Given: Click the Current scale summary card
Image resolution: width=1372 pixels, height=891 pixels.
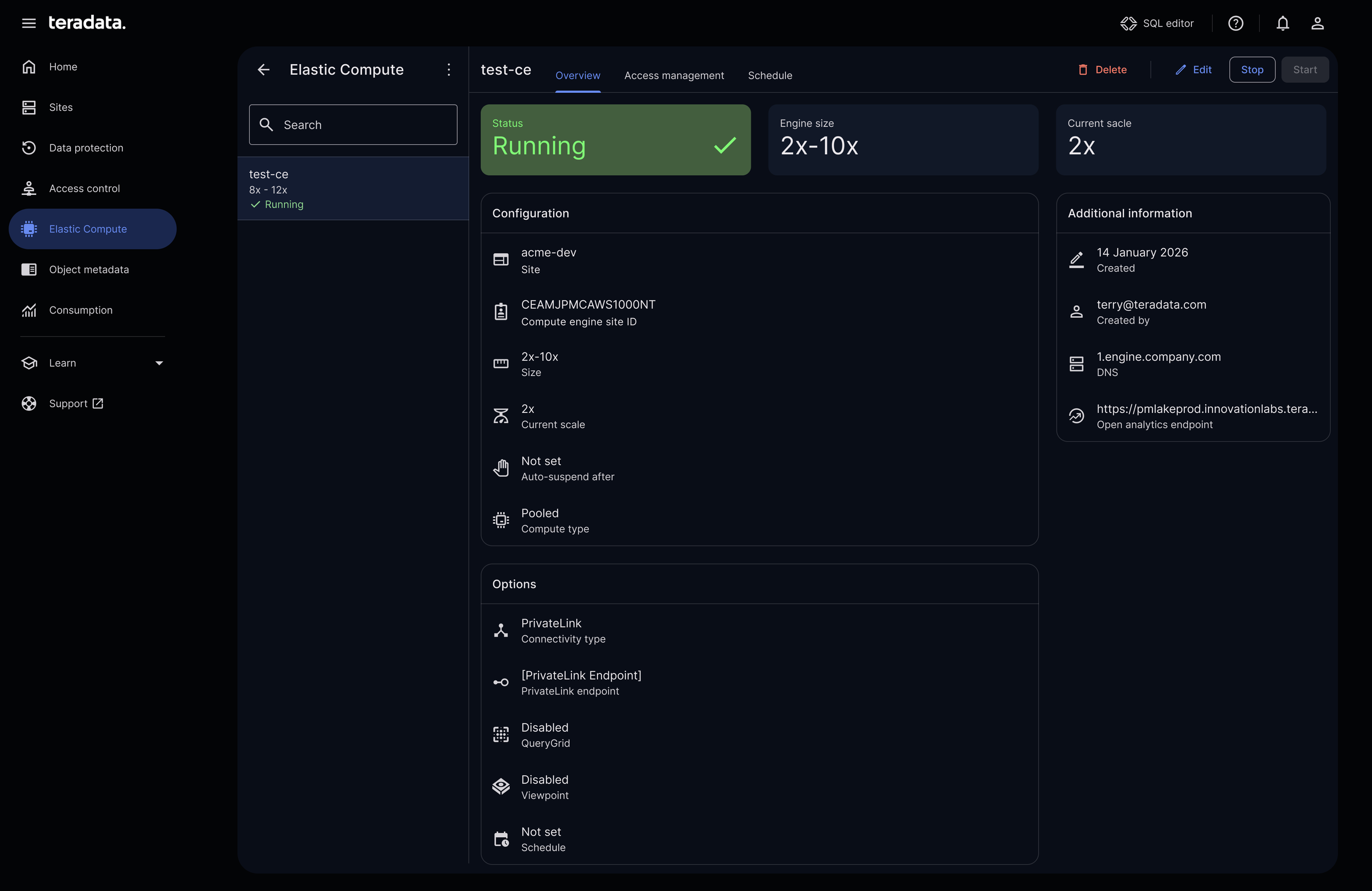Looking at the screenshot, I should coord(1191,139).
